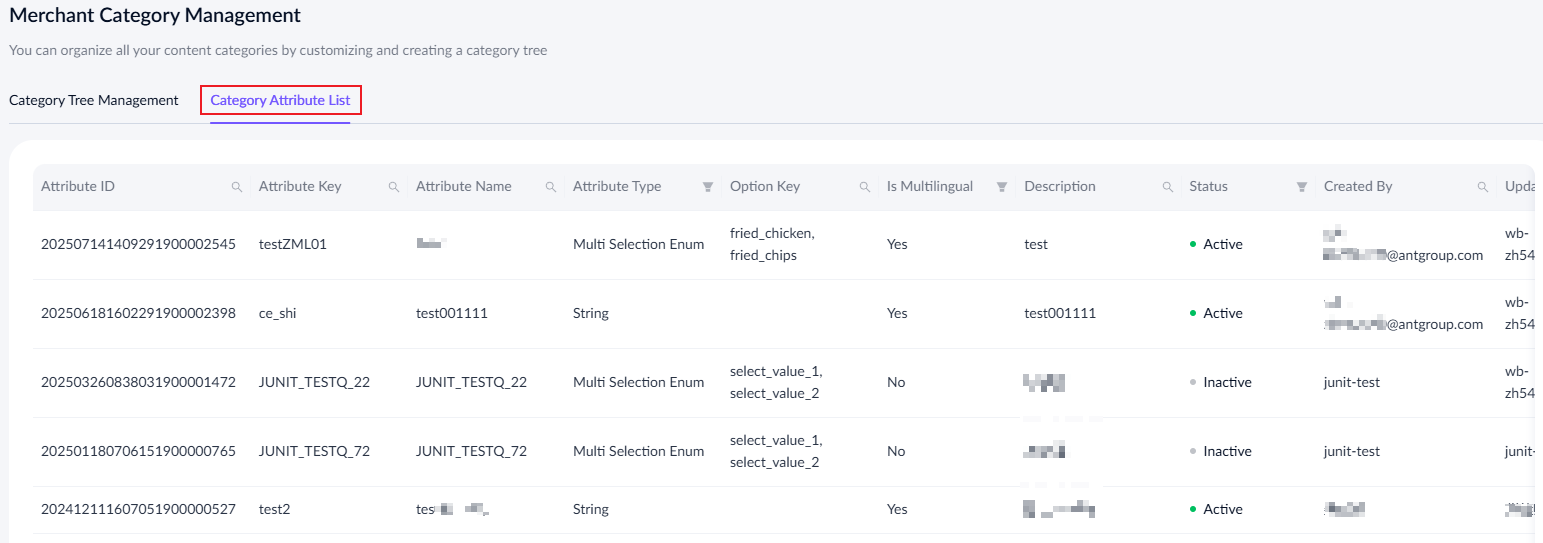1543x543 pixels.
Task: Click the JUNIT_TESTQ_22 attribute name
Action: pos(471,382)
